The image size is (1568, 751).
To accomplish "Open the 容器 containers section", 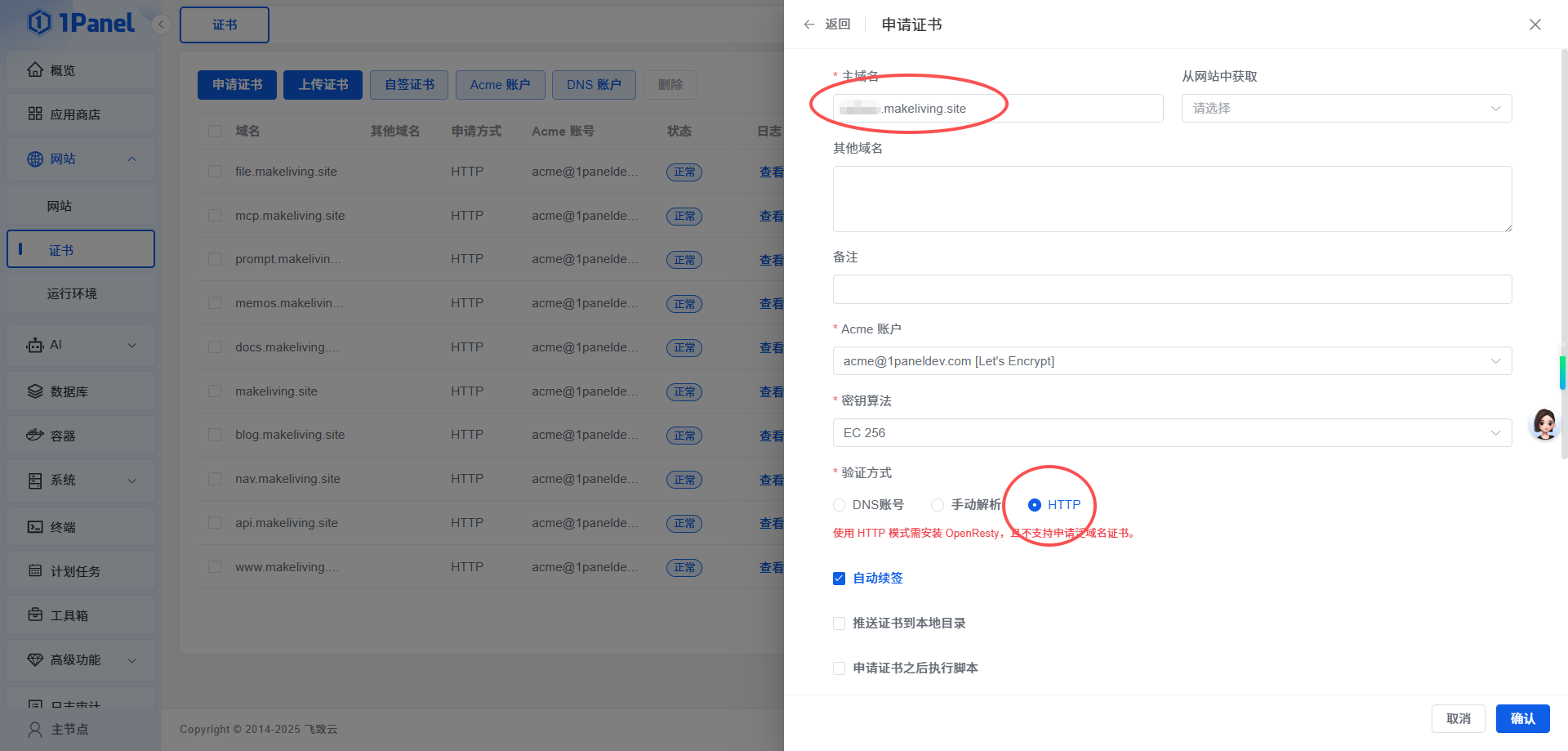I will [x=62, y=436].
